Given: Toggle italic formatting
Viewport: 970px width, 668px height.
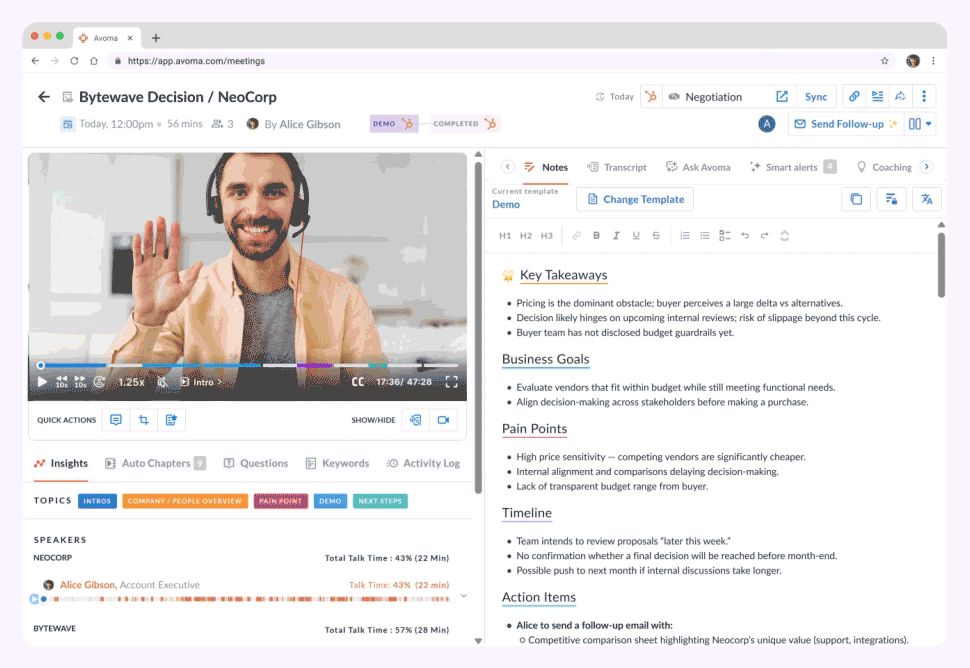Looking at the screenshot, I should (x=616, y=236).
